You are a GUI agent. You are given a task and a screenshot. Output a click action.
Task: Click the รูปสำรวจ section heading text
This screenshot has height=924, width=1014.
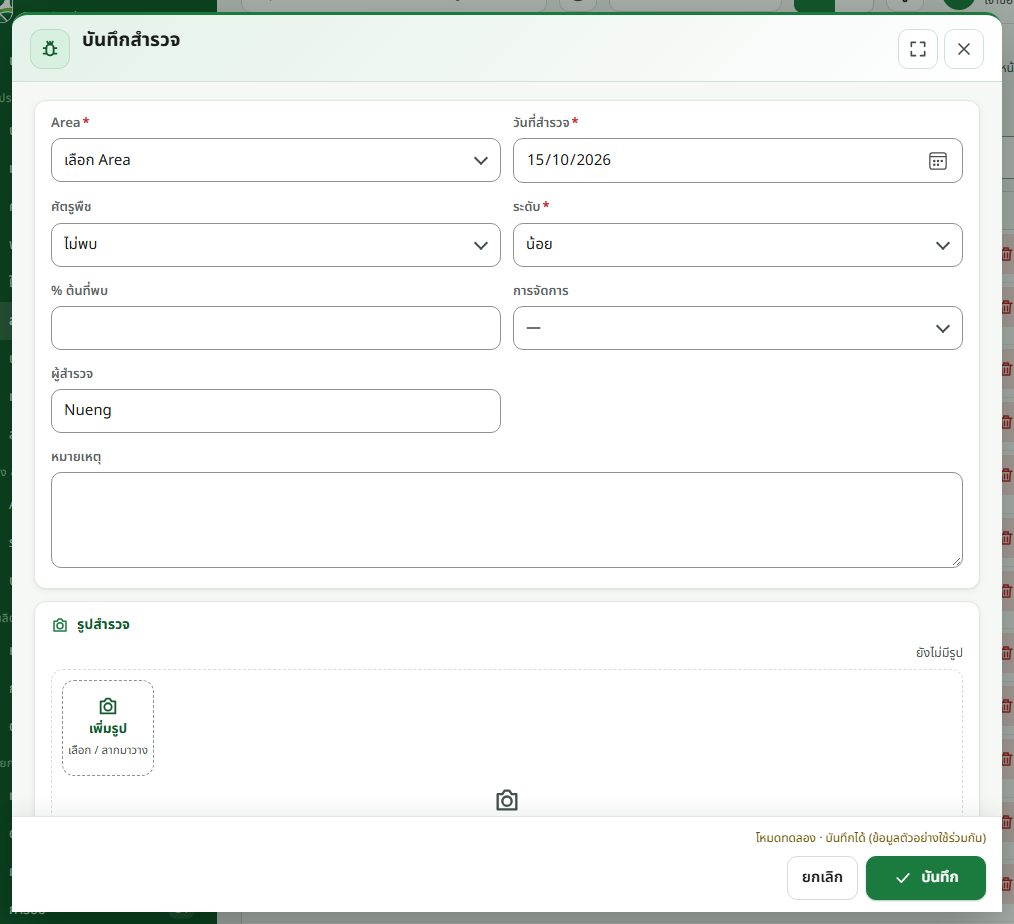tap(103, 625)
